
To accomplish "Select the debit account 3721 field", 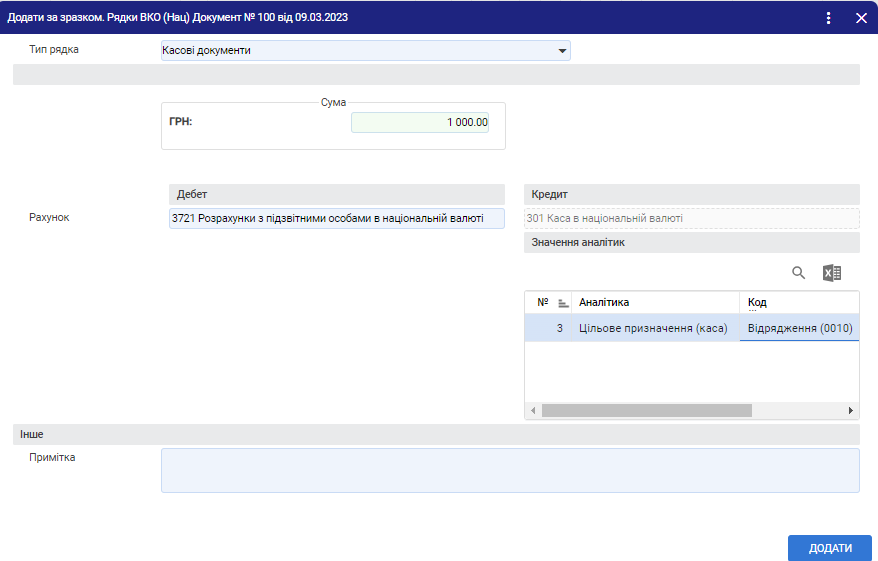I will 337,218.
